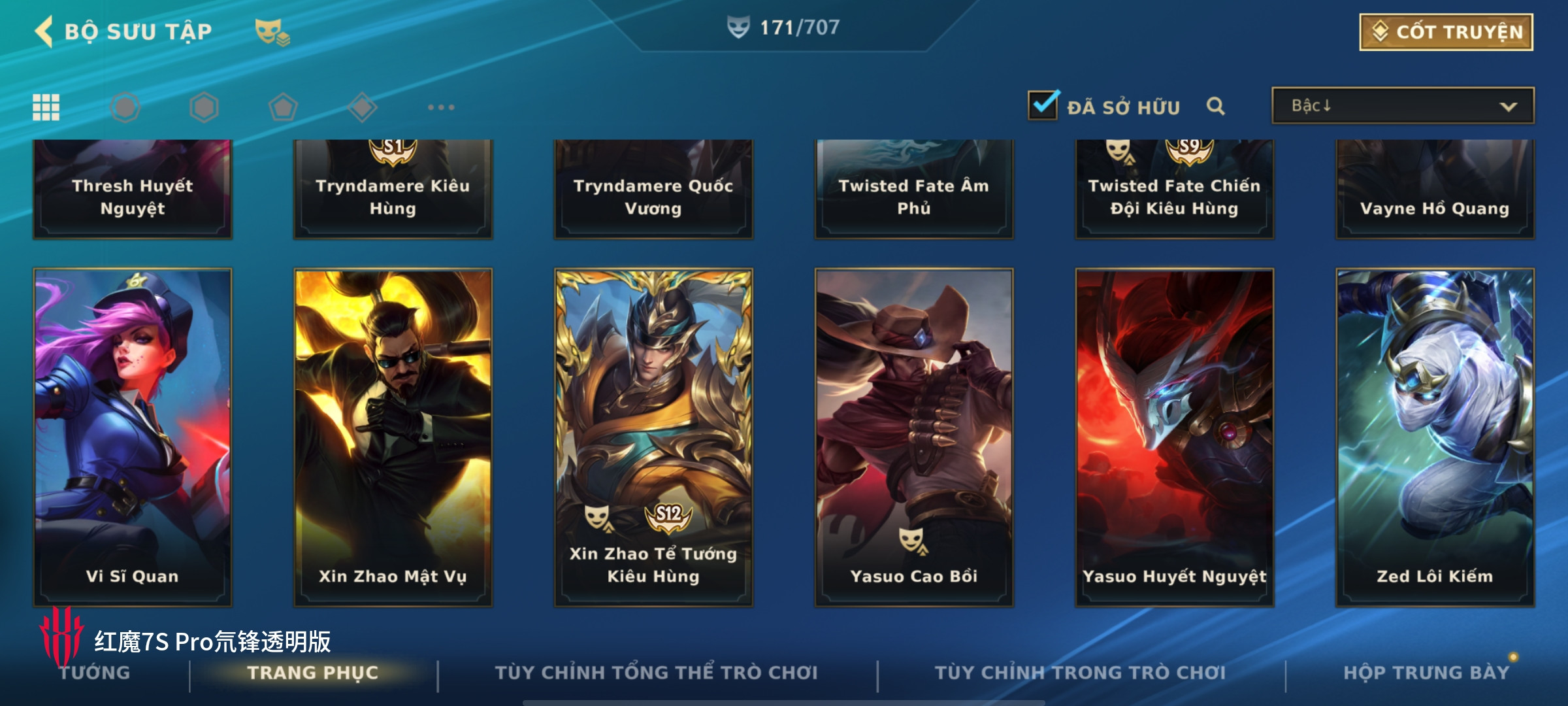Expand sort options via chevron arrow
Screen dimensions: 1568x706
click(1508, 107)
